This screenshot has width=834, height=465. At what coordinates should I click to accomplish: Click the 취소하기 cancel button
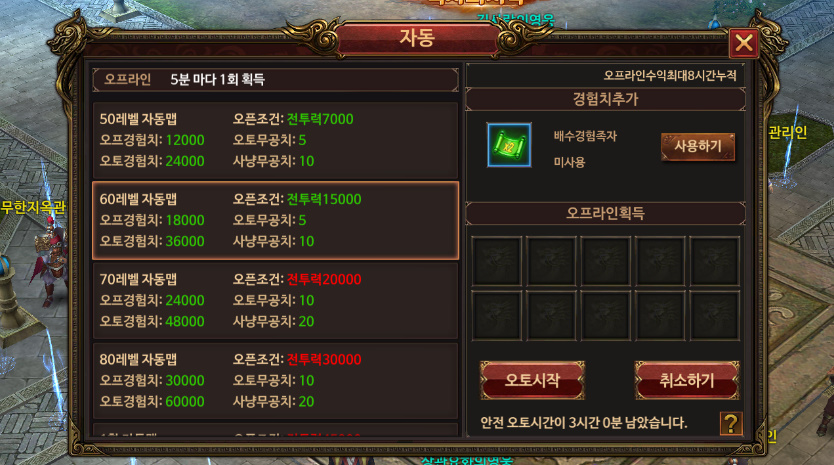point(687,380)
